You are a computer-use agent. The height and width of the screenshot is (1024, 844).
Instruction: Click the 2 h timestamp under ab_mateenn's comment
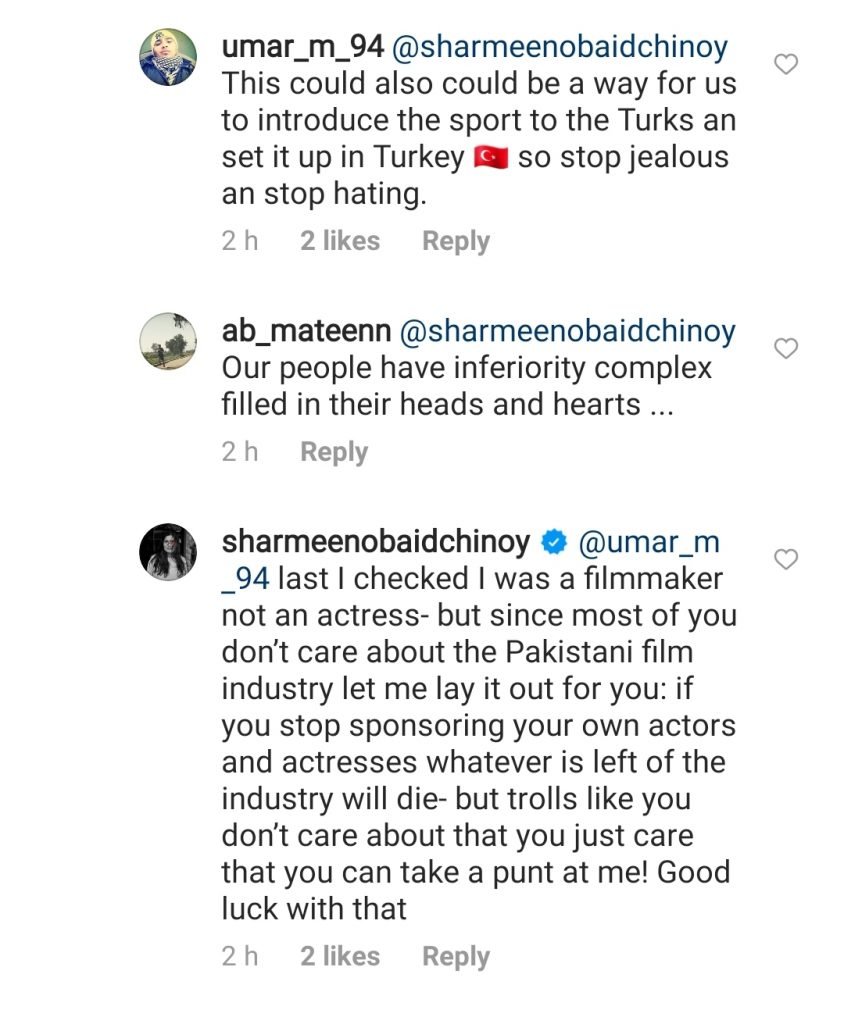240,452
